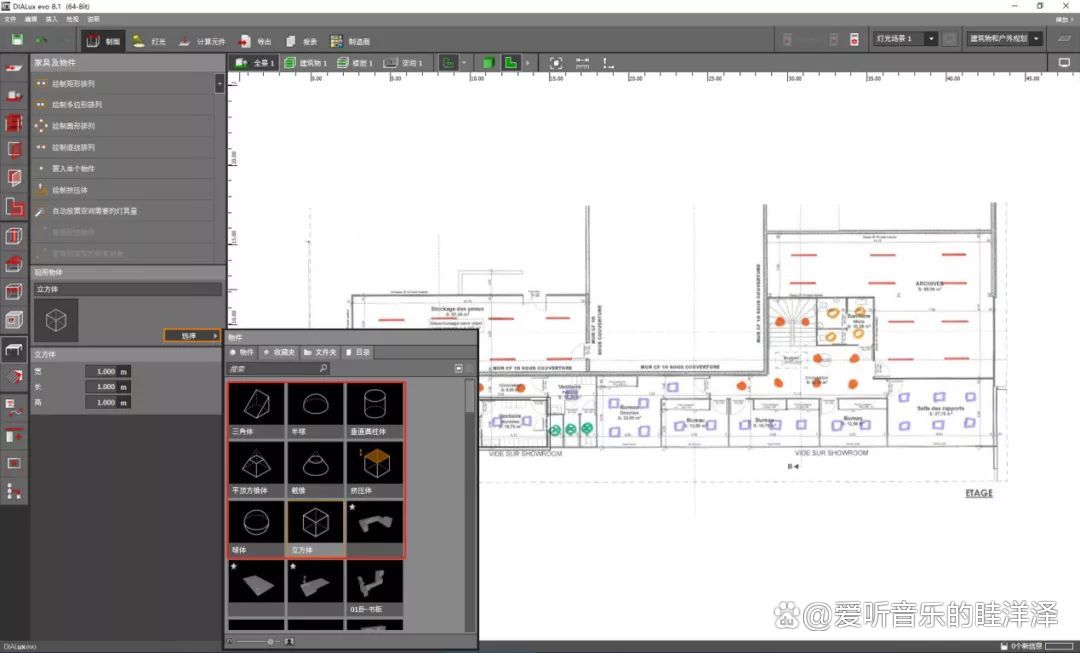The height and width of the screenshot is (653, 1080).
Task: Open the 导出 export mode
Action: coord(255,41)
